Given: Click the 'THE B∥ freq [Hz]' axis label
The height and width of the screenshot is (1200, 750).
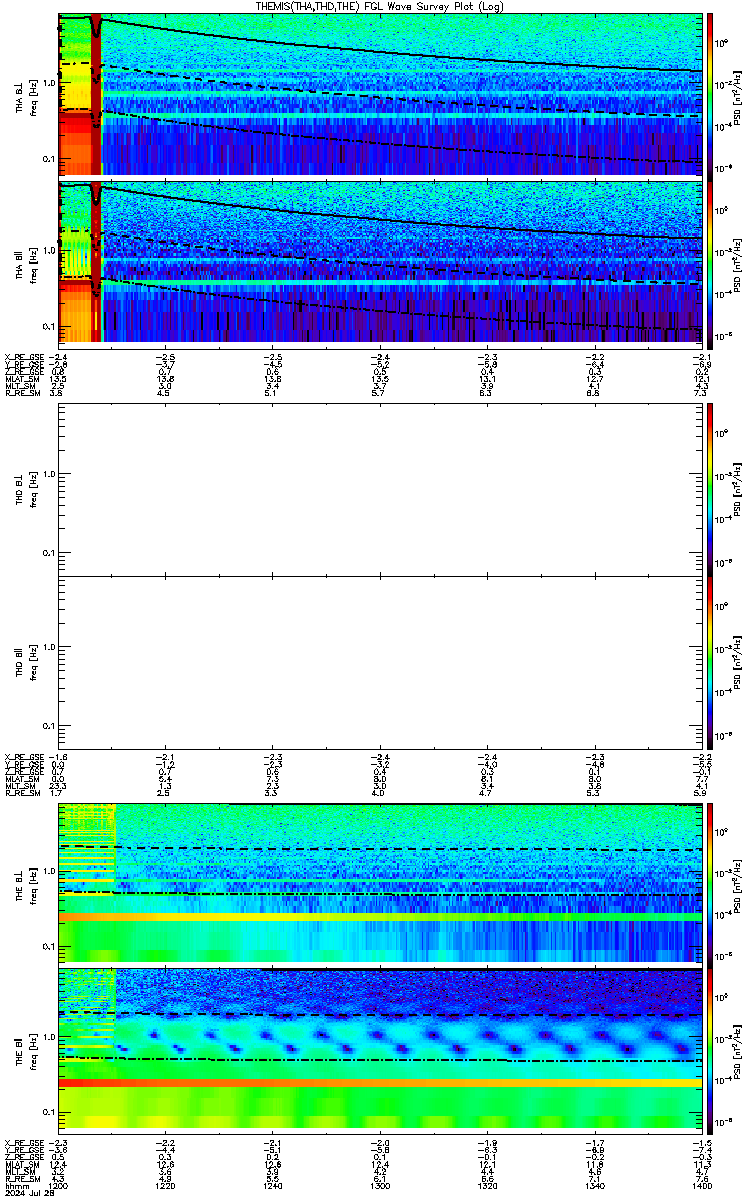Looking at the screenshot, I should point(26,1050).
